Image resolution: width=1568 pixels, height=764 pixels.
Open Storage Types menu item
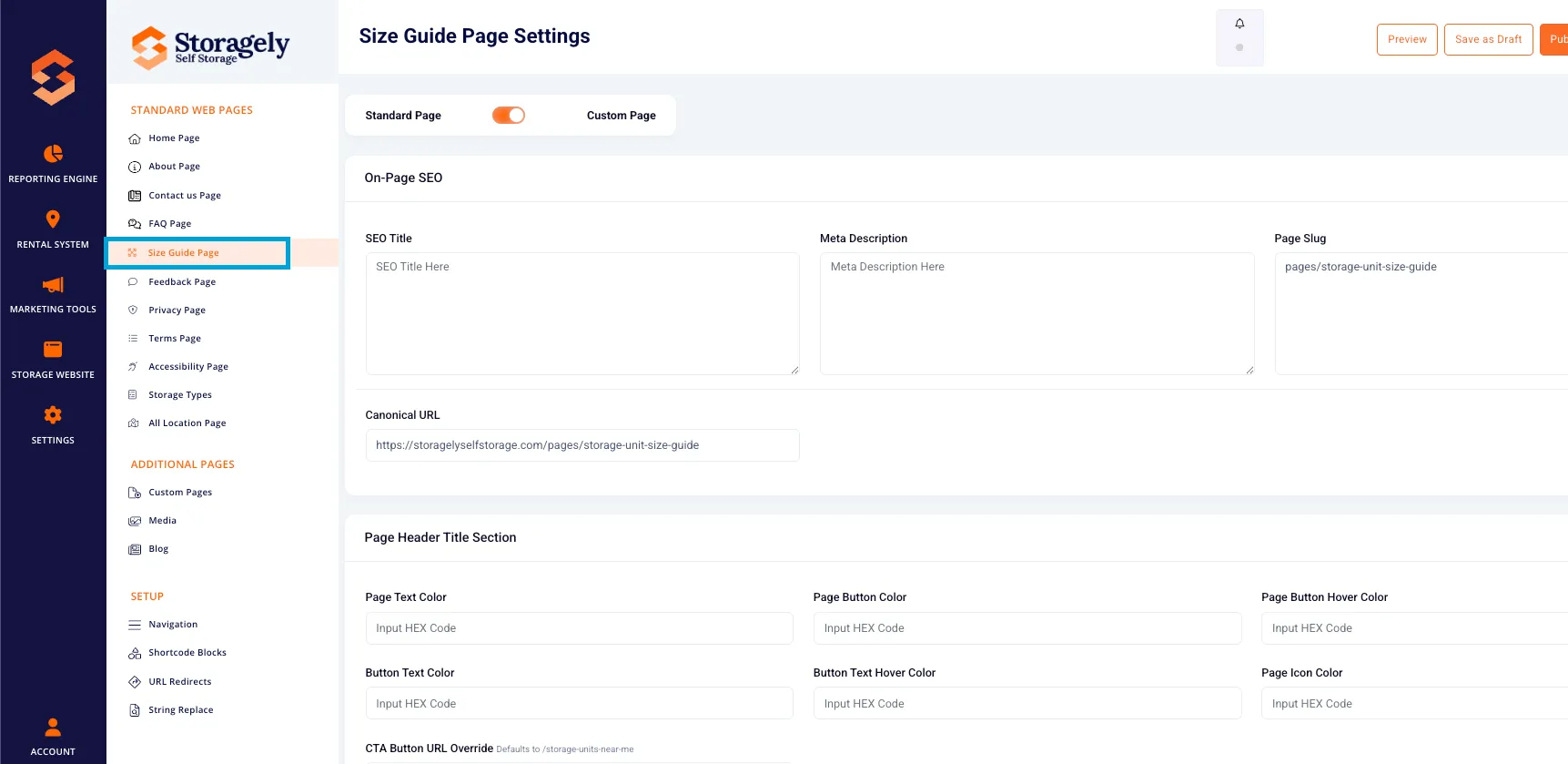(x=180, y=395)
